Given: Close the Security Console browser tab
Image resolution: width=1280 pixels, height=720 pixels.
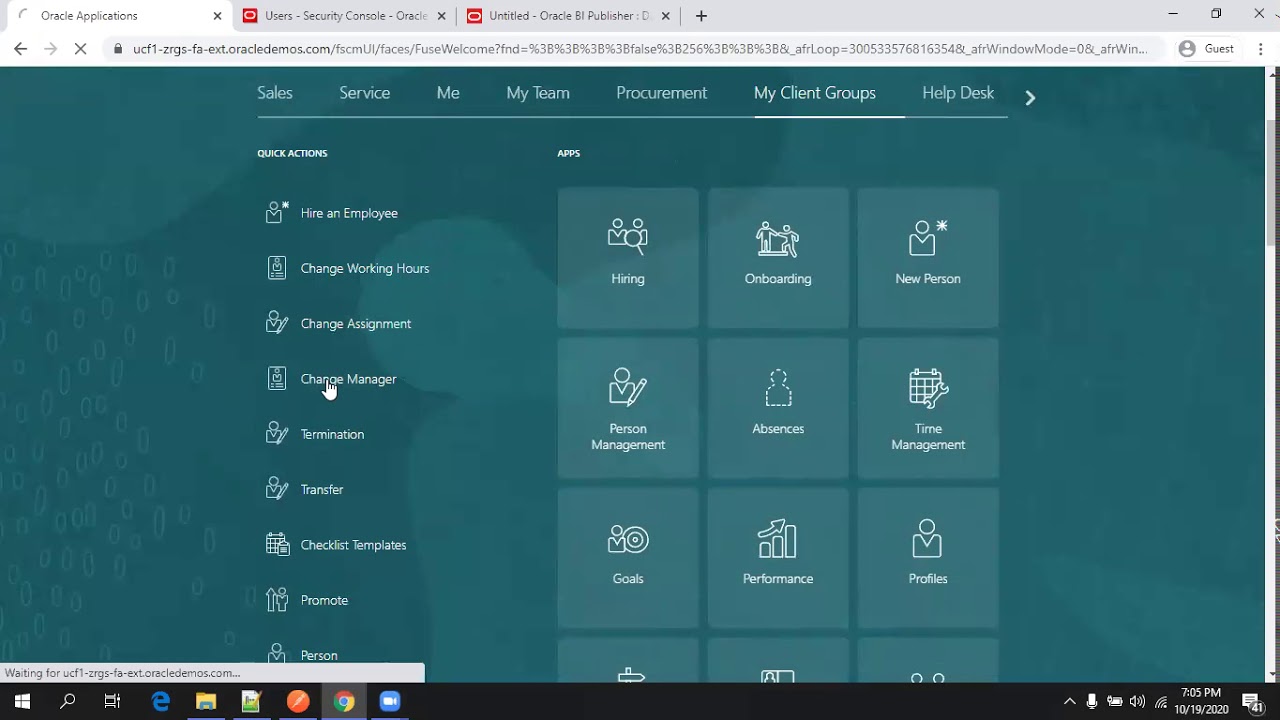Looking at the screenshot, I should (x=442, y=16).
